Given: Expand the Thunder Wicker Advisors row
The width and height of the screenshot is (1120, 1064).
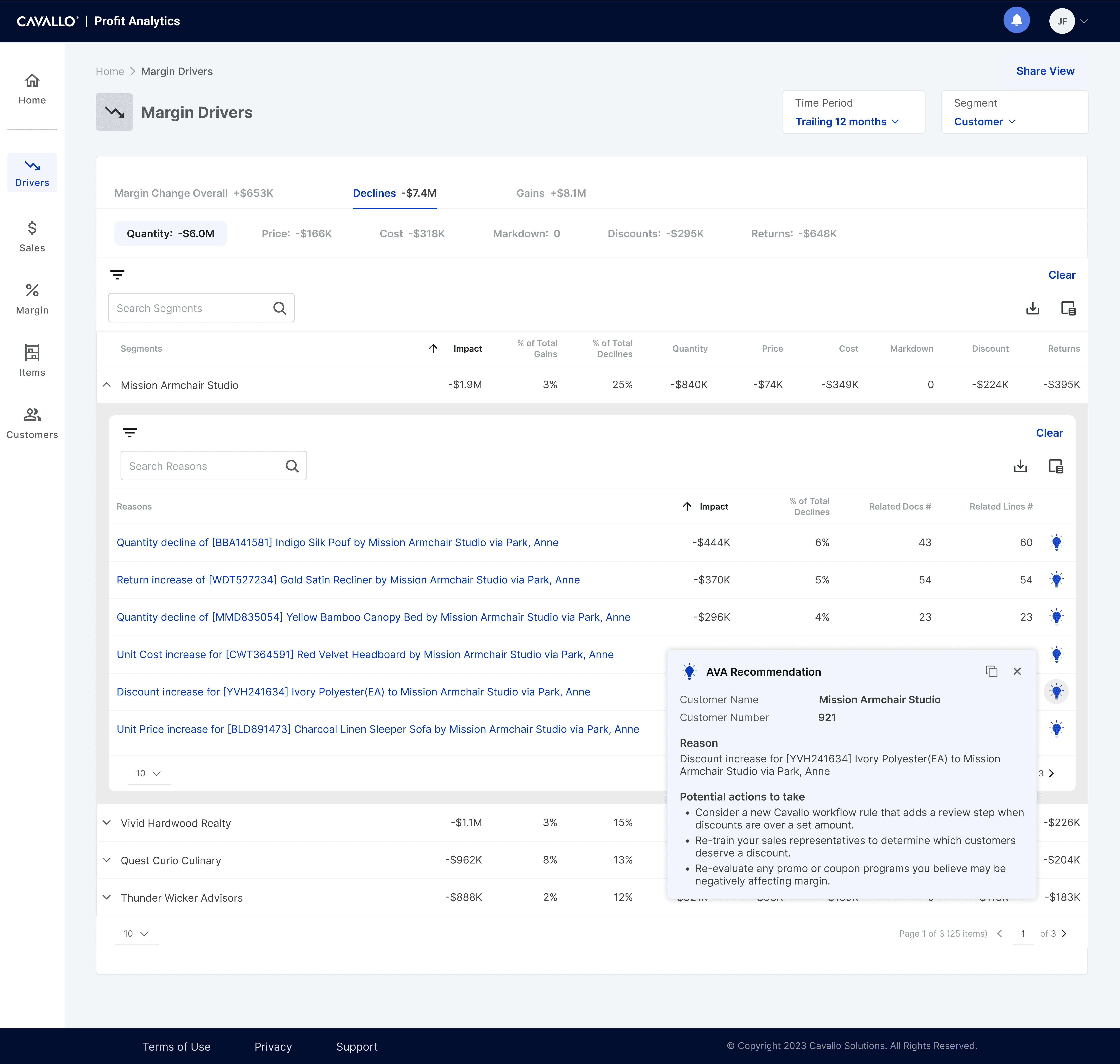Looking at the screenshot, I should pyautogui.click(x=107, y=897).
